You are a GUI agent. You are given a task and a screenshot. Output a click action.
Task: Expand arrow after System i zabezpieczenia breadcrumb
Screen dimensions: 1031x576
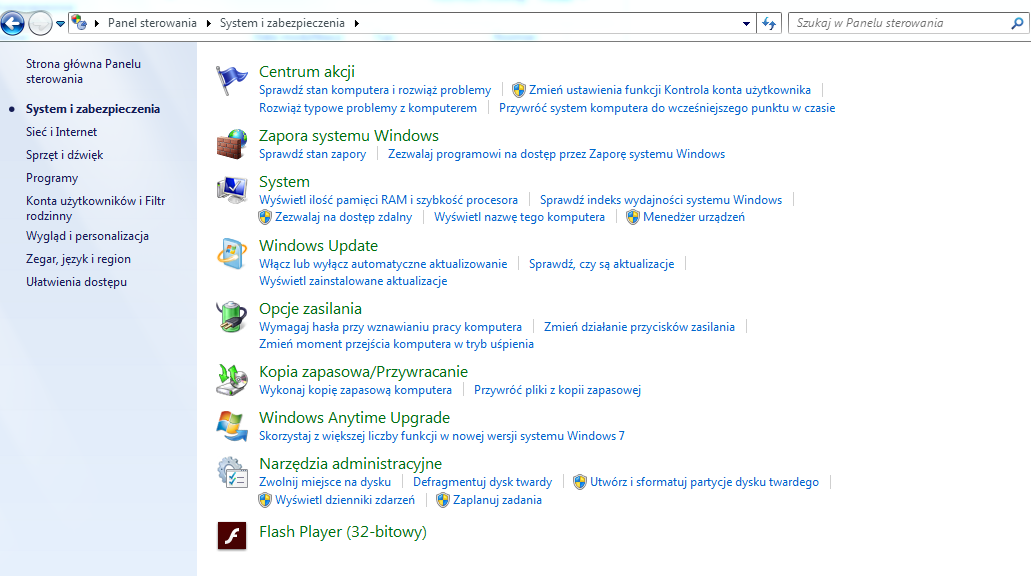click(x=356, y=23)
